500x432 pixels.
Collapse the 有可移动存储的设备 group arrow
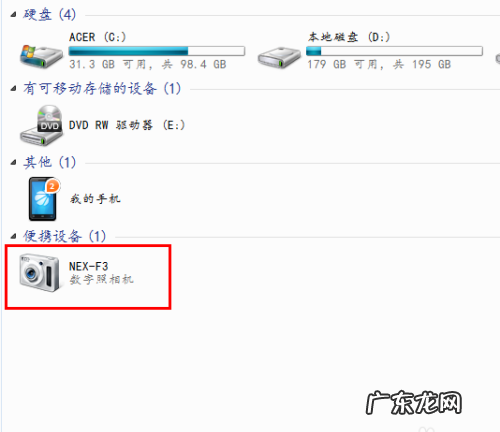(x=13, y=89)
